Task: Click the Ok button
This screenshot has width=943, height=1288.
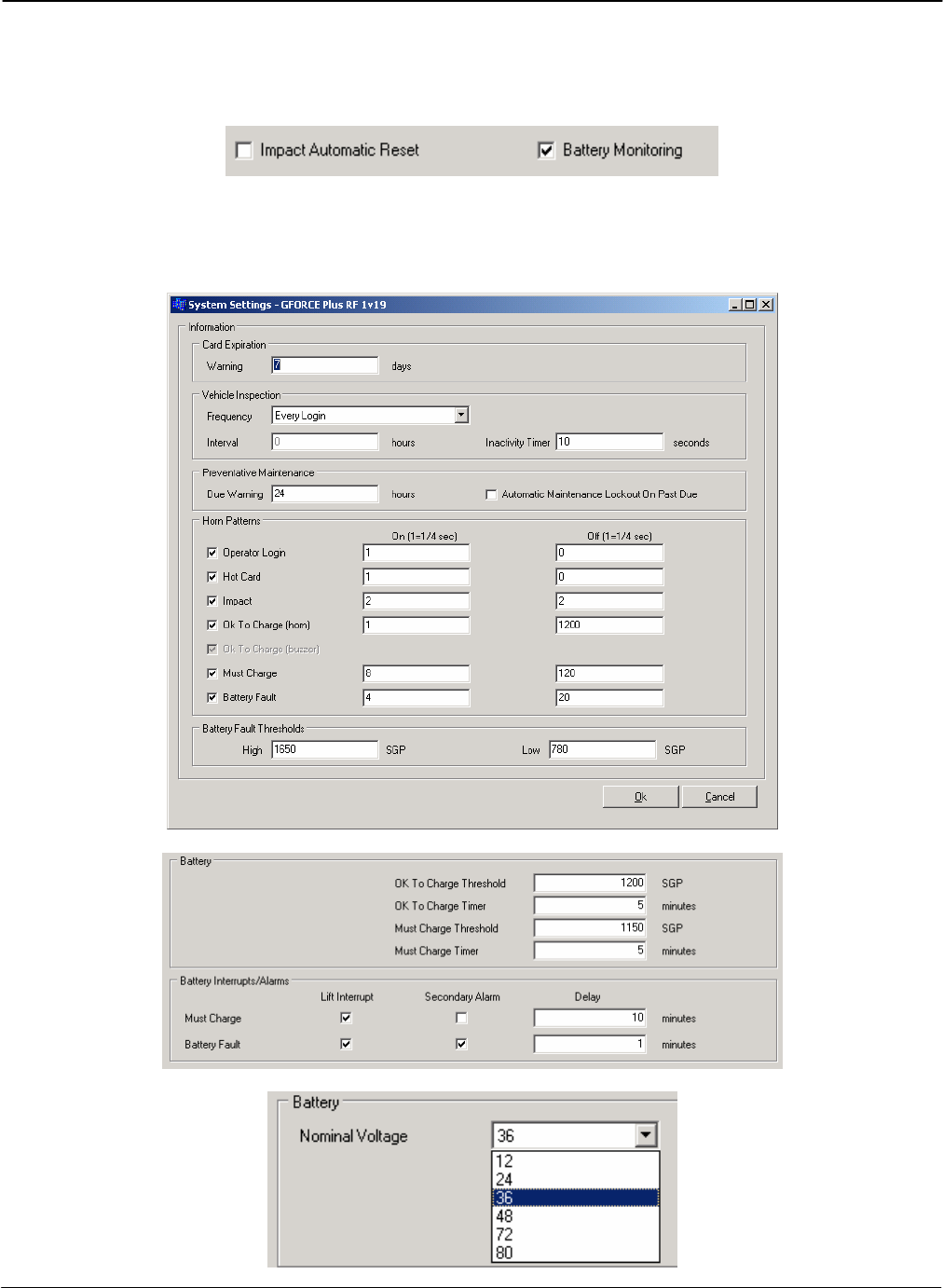Action: [640, 797]
